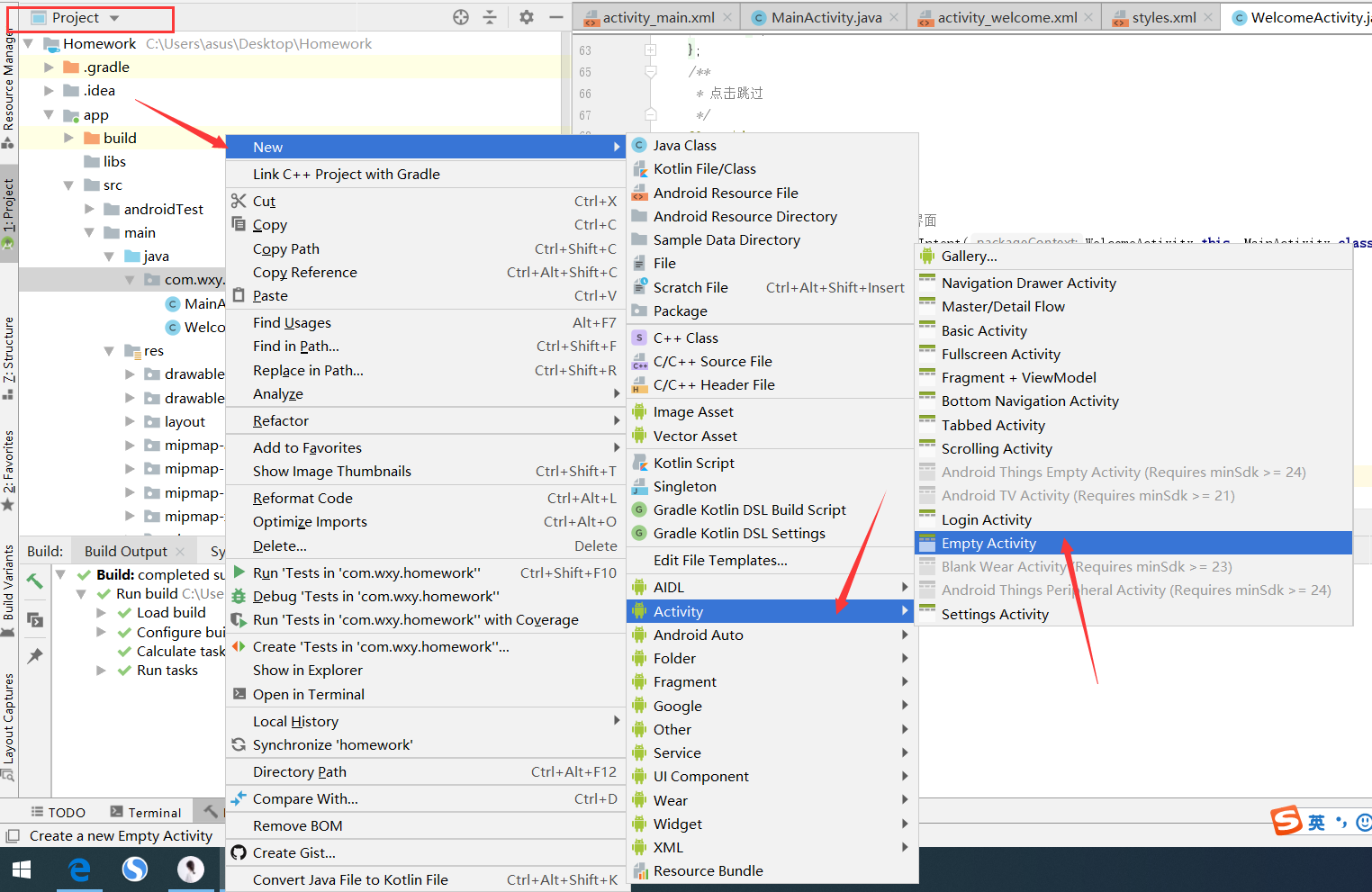The image size is (1372, 892).
Task: Select Kotlin File/Class option
Action: click(x=772, y=168)
